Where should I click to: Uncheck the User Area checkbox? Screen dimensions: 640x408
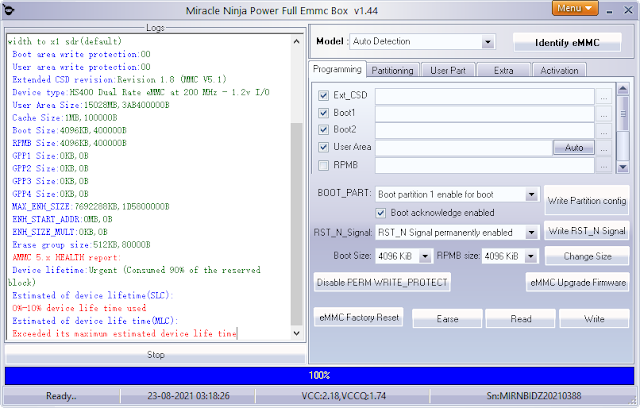(323, 147)
